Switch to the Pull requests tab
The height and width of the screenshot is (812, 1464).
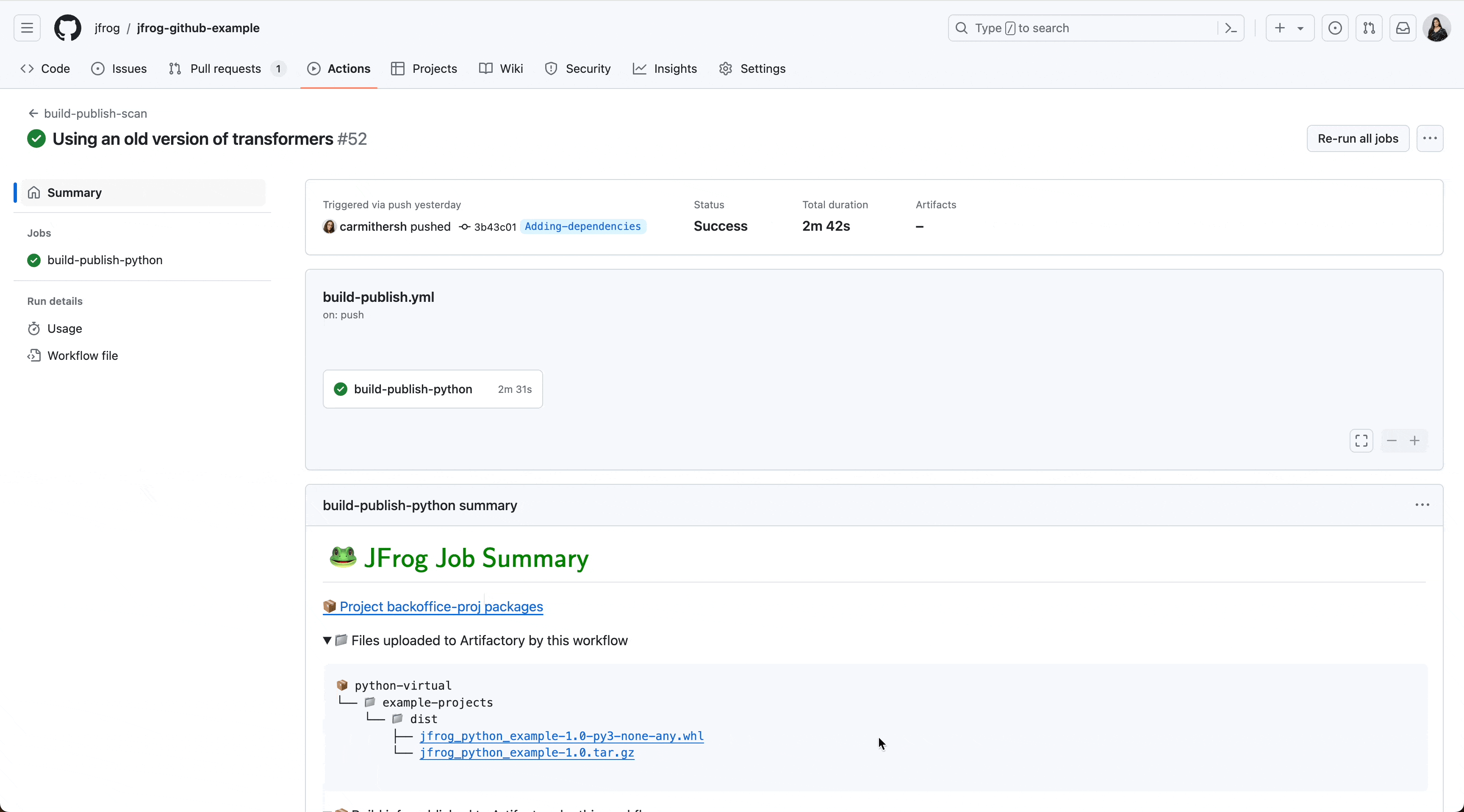[226, 69]
